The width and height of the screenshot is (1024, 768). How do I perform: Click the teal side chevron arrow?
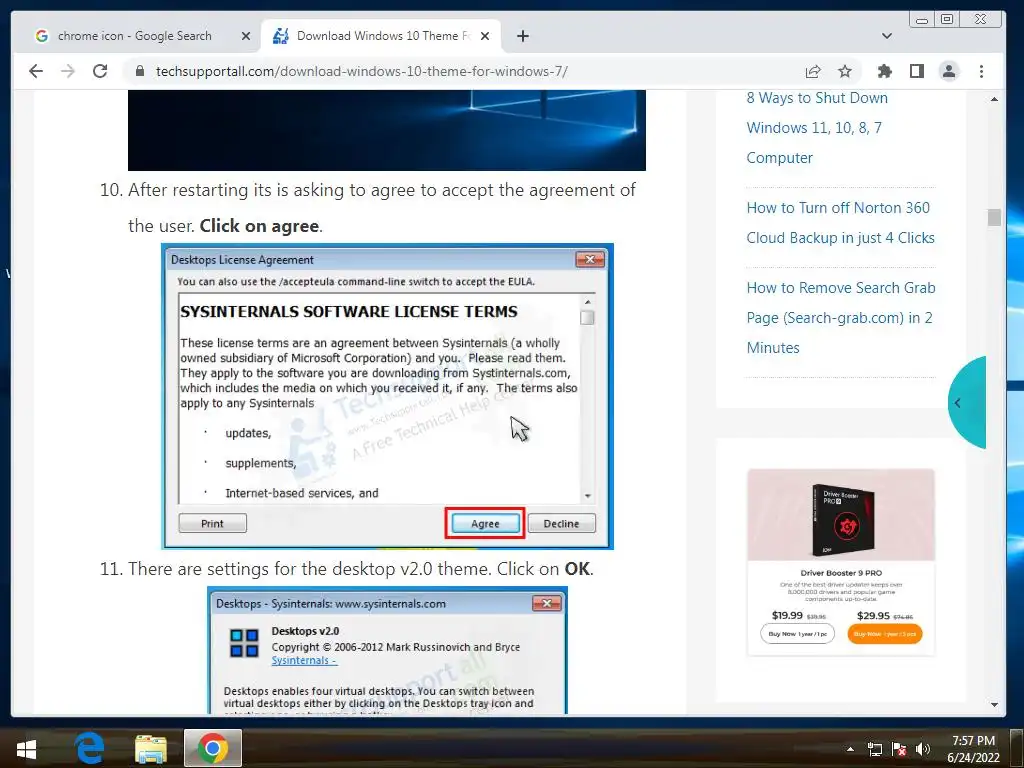point(967,403)
